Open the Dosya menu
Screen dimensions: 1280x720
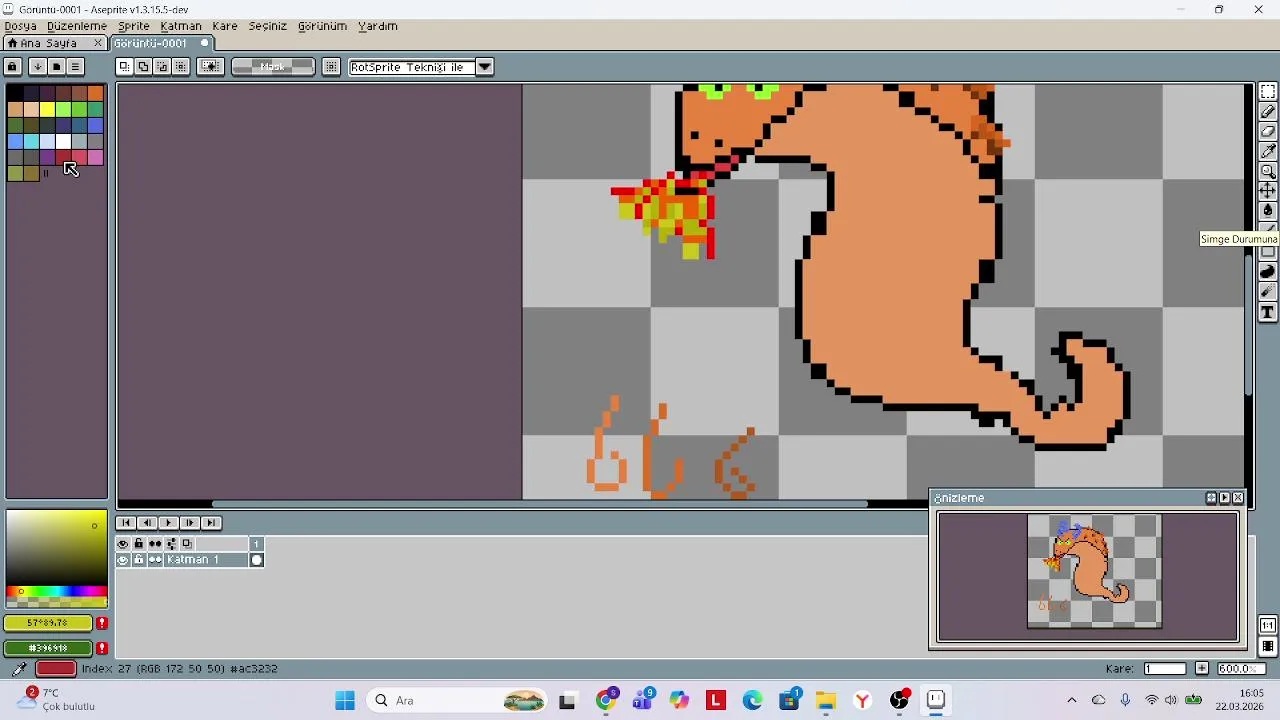click(20, 26)
